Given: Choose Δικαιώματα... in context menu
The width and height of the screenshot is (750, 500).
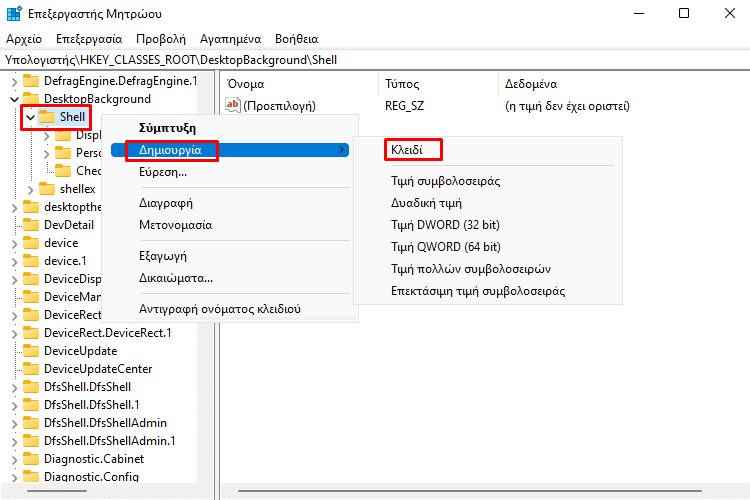Looking at the screenshot, I should (x=230, y=278).
